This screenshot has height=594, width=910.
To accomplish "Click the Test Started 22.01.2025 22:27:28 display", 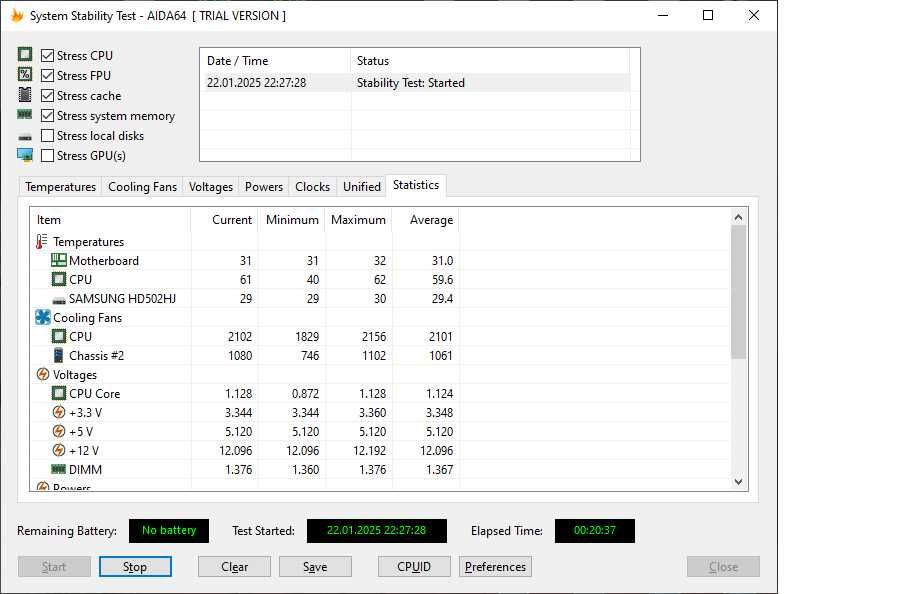I will [377, 530].
